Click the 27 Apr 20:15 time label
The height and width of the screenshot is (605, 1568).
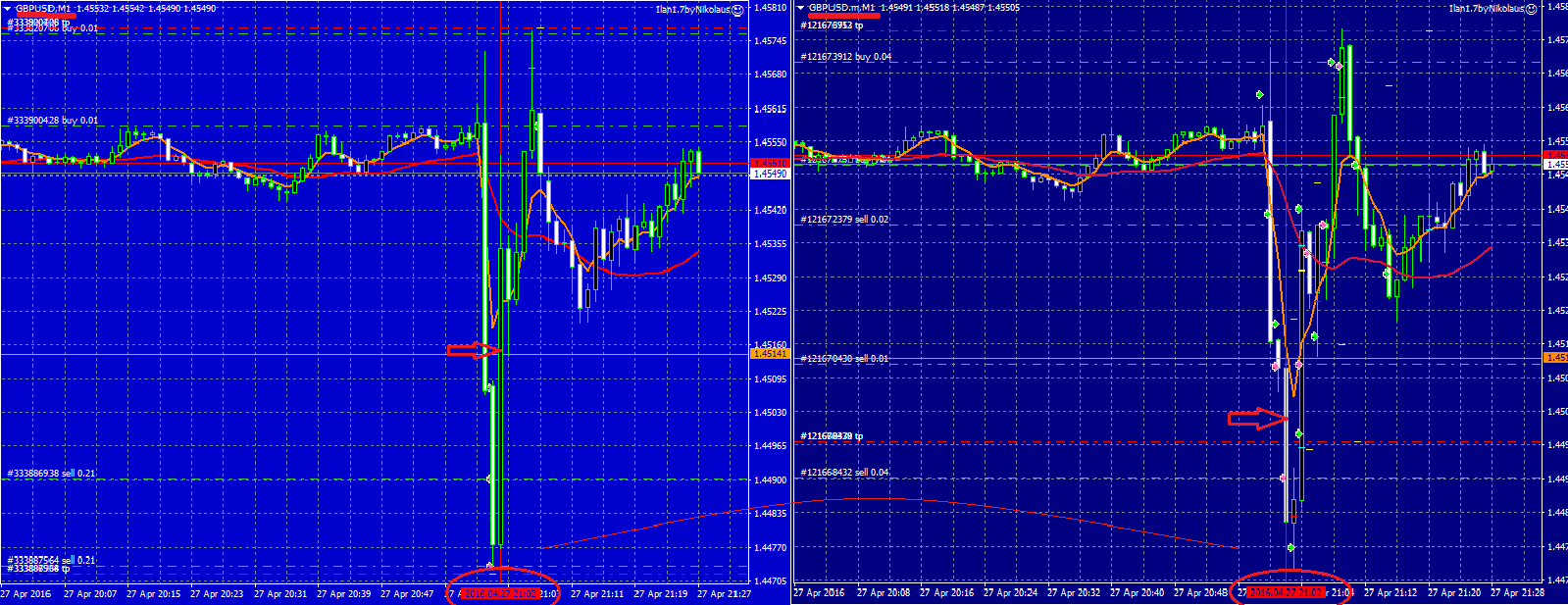(154, 594)
